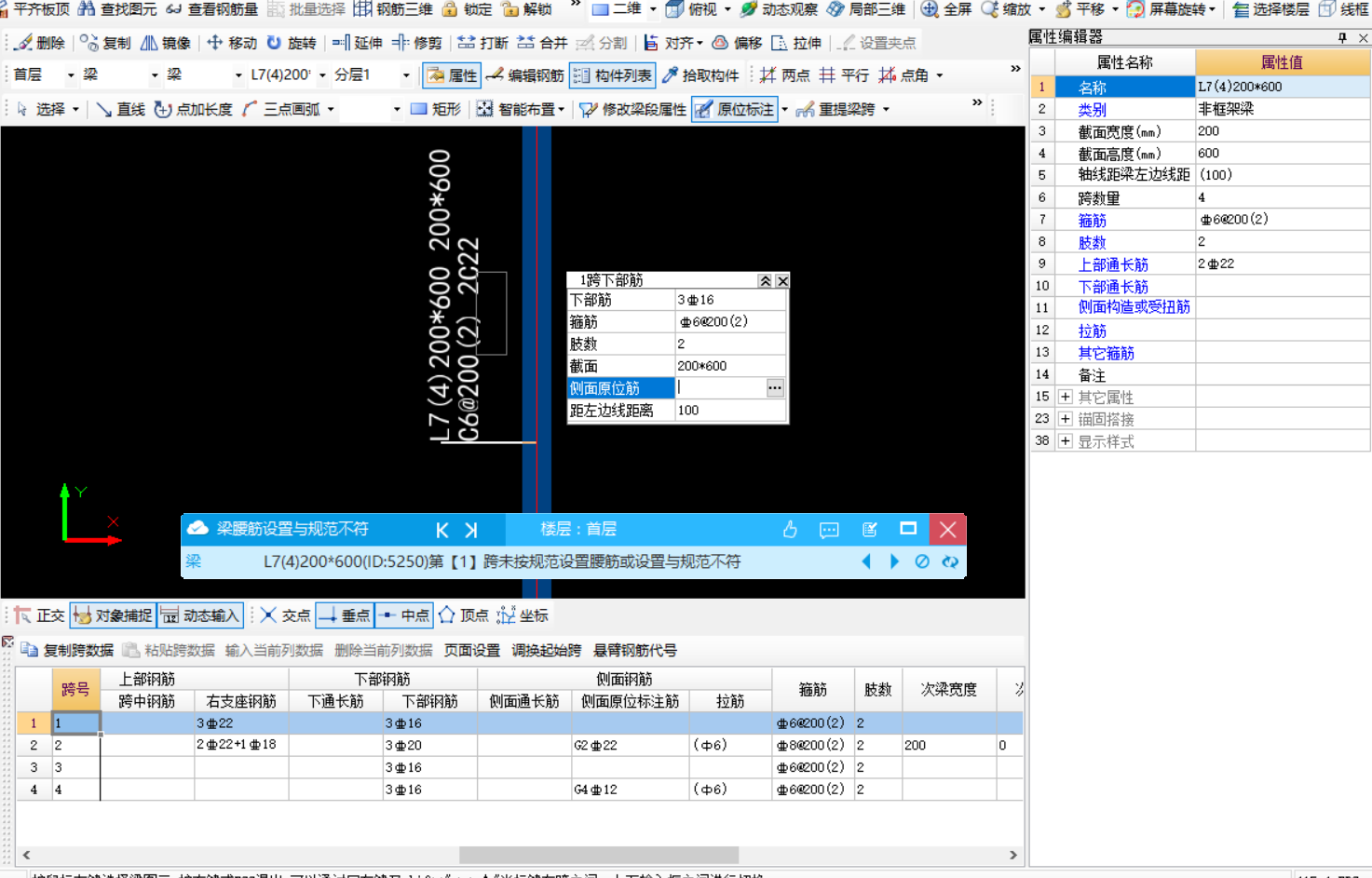Open comment icon in warning bar
Image resolution: width=1372 pixels, height=878 pixels.
pyautogui.click(x=829, y=529)
